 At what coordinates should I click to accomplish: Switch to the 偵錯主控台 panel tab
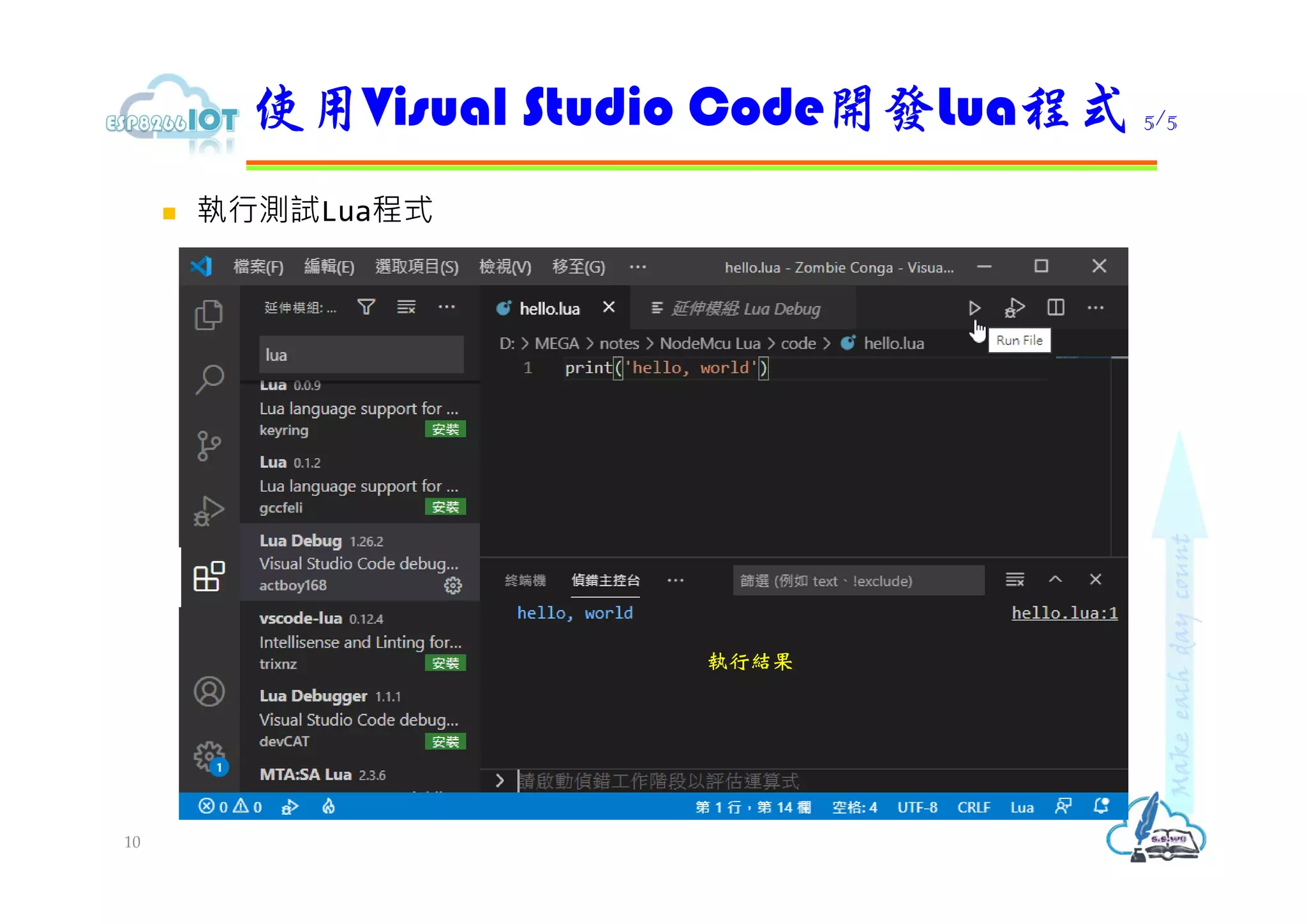pyautogui.click(x=606, y=581)
